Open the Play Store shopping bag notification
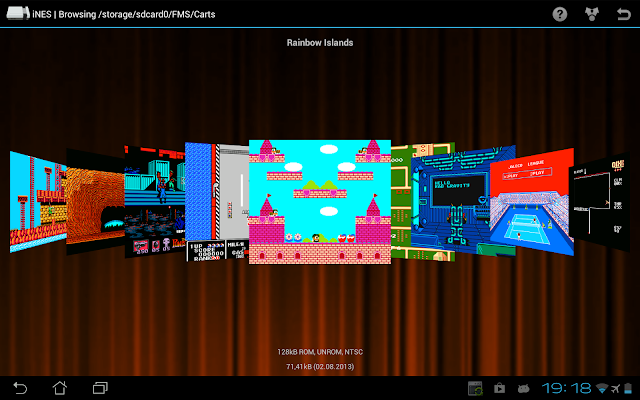The height and width of the screenshot is (400, 640). click(x=499, y=388)
